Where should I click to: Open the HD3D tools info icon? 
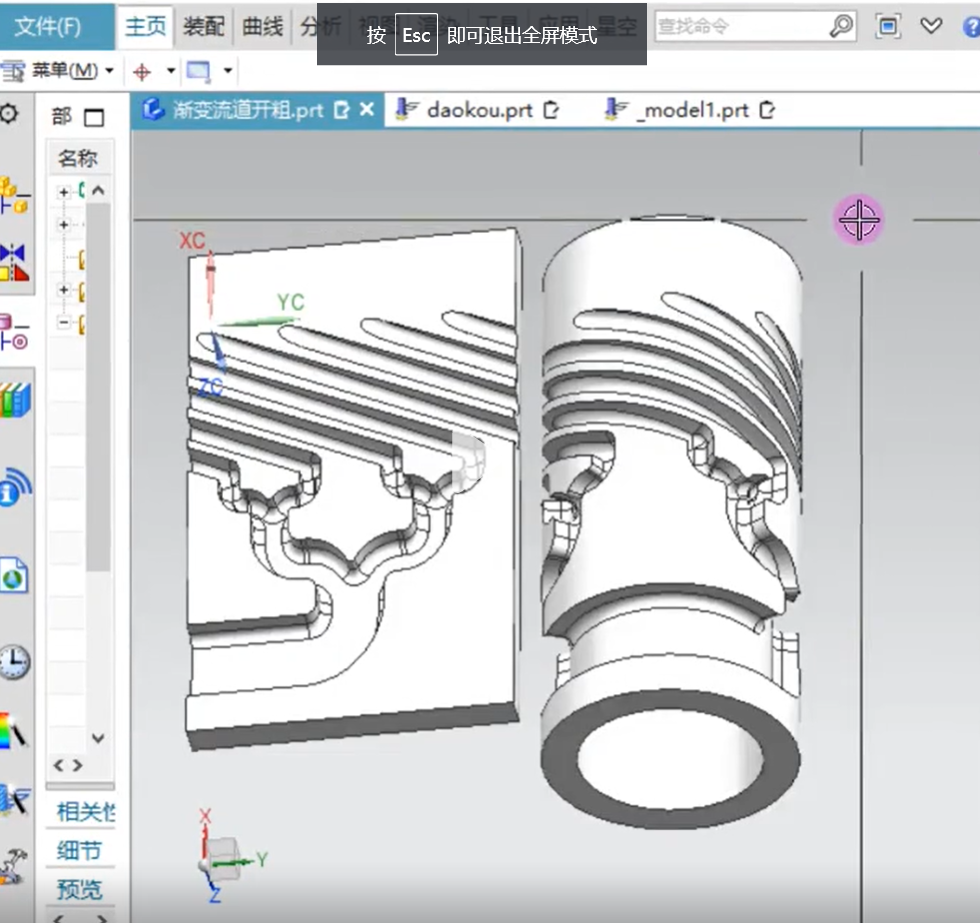pyautogui.click(x=15, y=487)
